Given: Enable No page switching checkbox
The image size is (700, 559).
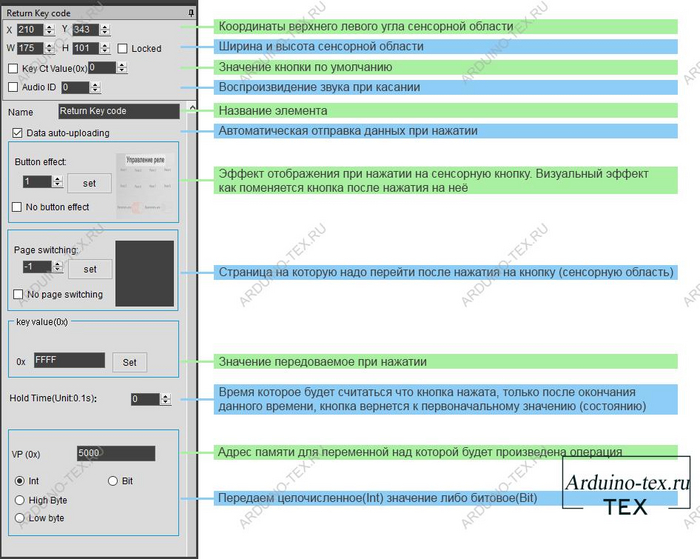Looking at the screenshot, I should pos(17,294).
